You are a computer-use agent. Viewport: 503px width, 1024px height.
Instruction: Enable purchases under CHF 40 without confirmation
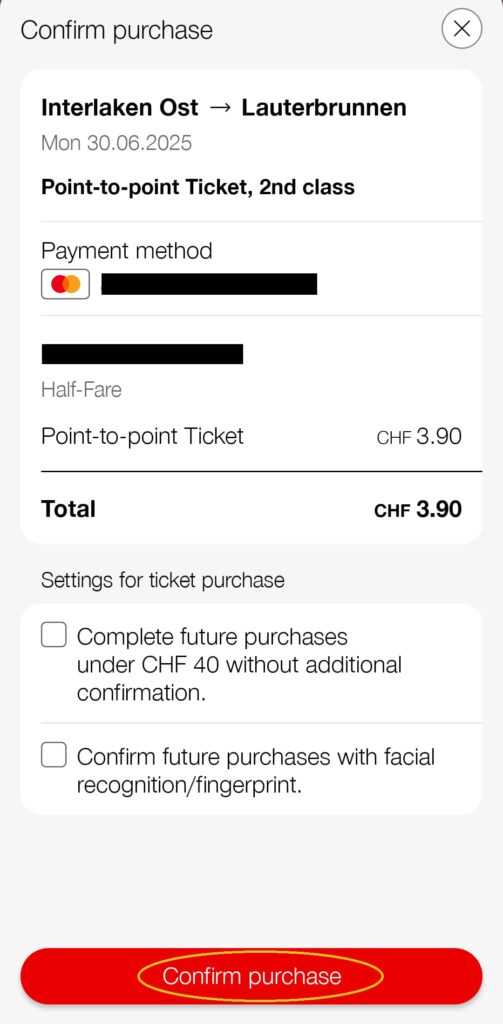(x=54, y=635)
